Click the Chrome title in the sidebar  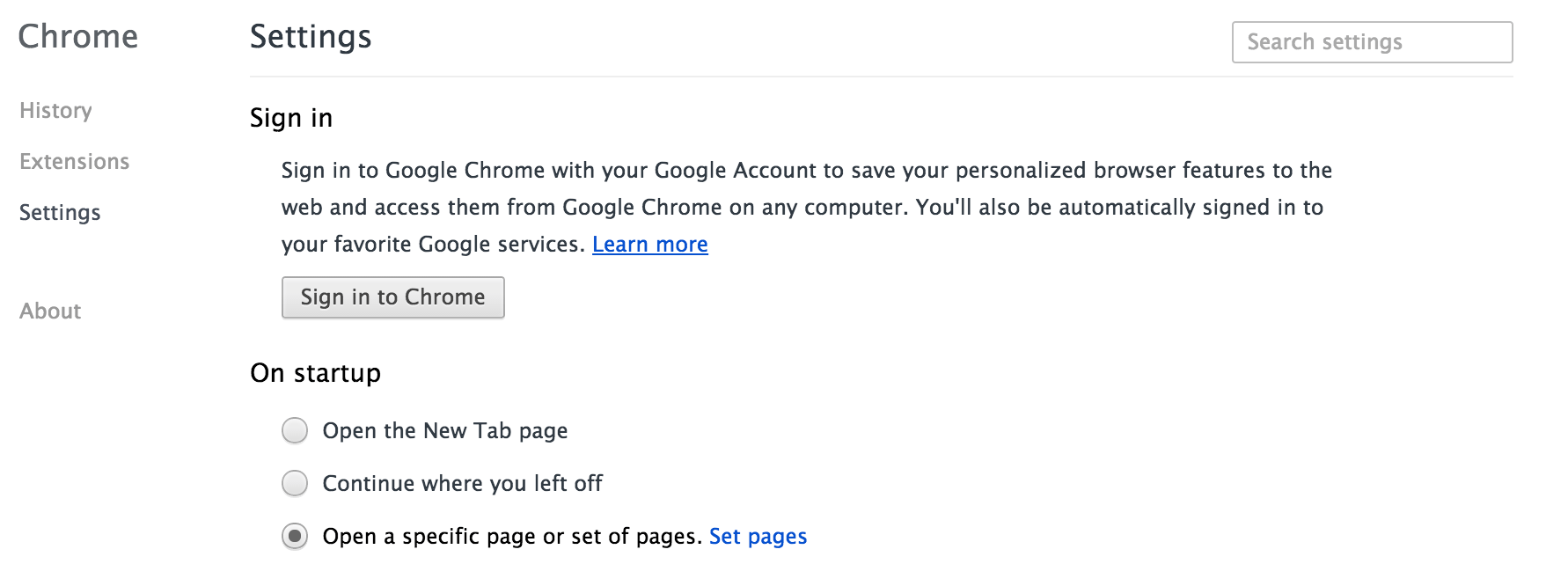(78, 37)
